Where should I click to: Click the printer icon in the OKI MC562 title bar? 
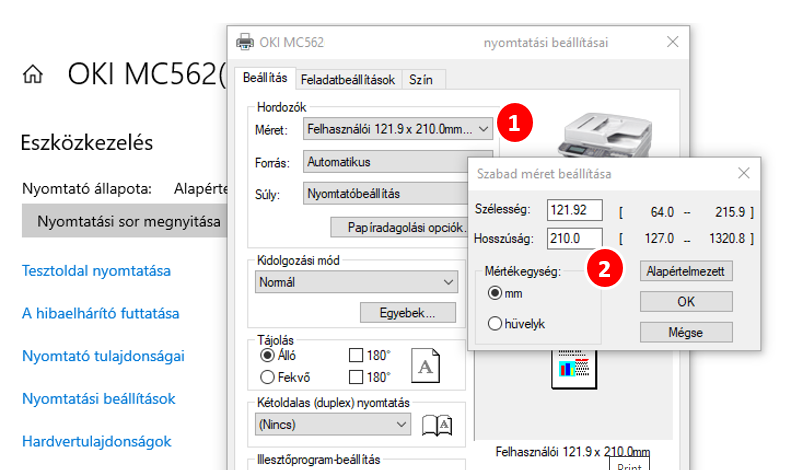(245, 42)
